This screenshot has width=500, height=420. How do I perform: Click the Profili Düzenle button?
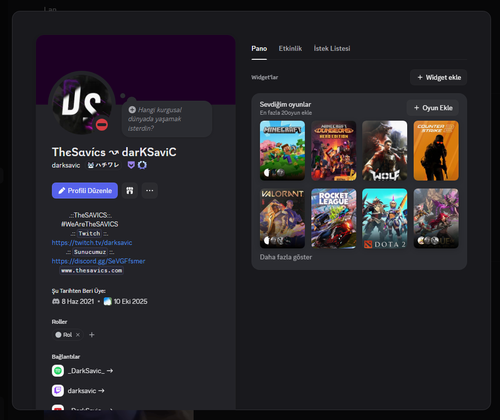tap(85, 191)
